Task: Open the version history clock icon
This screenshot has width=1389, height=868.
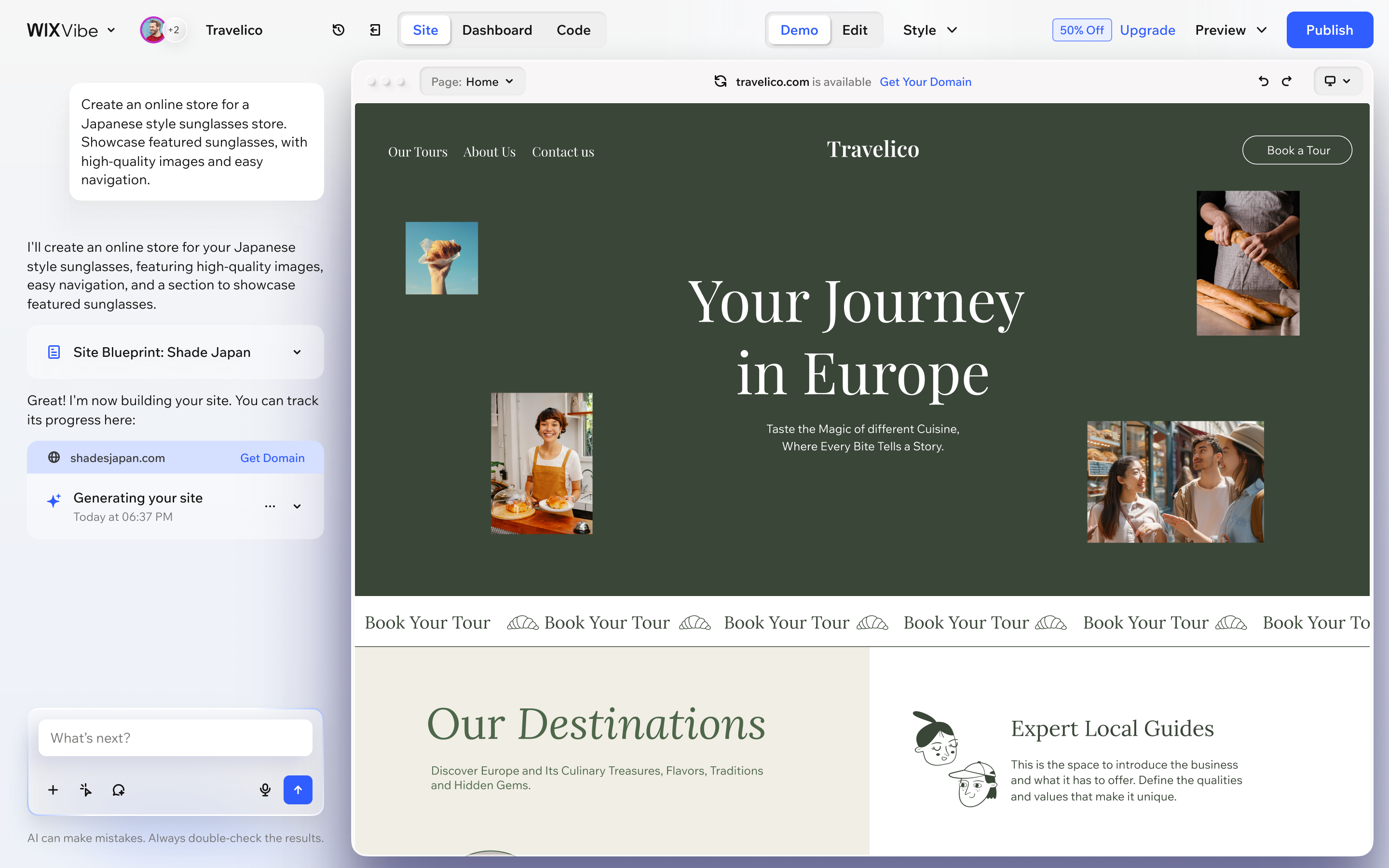Action: coord(339,30)
